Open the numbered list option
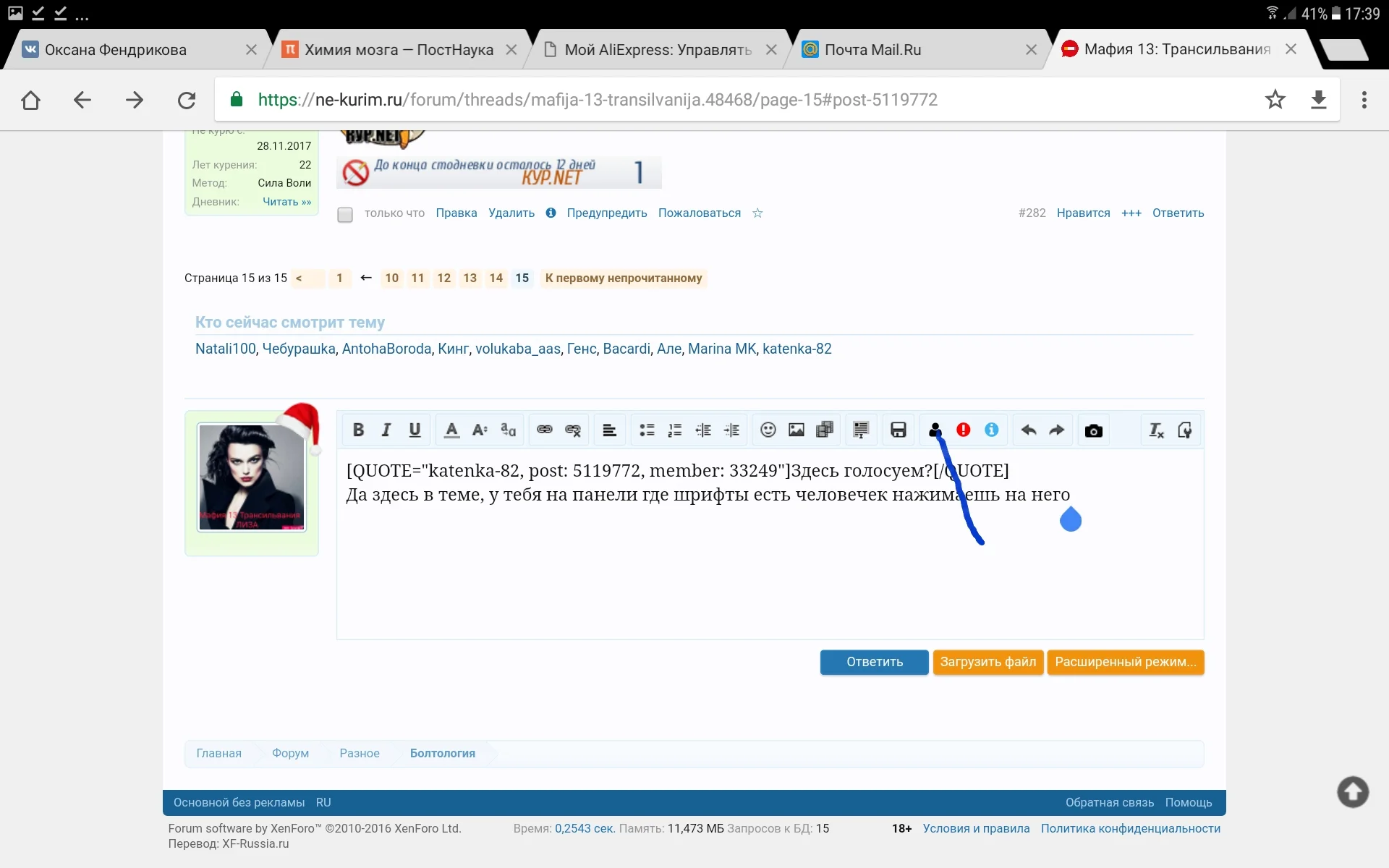 (674, 430)
